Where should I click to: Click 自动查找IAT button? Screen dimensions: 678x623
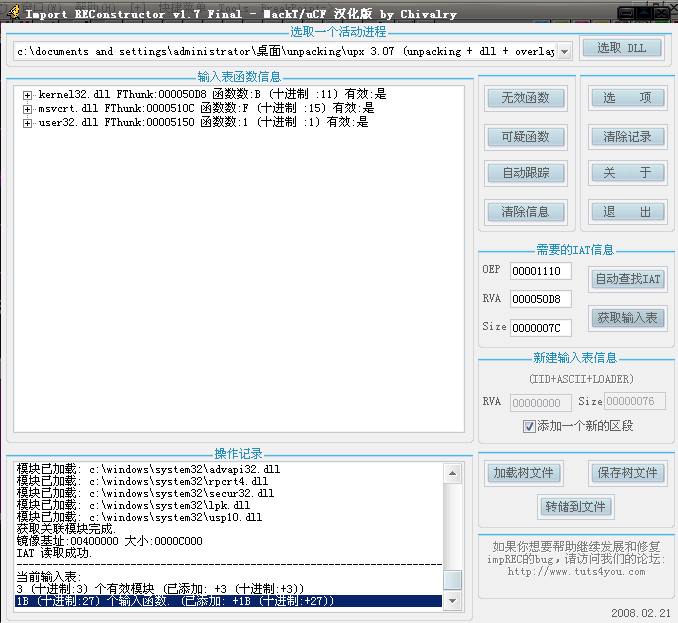click(x=627, y=279)
